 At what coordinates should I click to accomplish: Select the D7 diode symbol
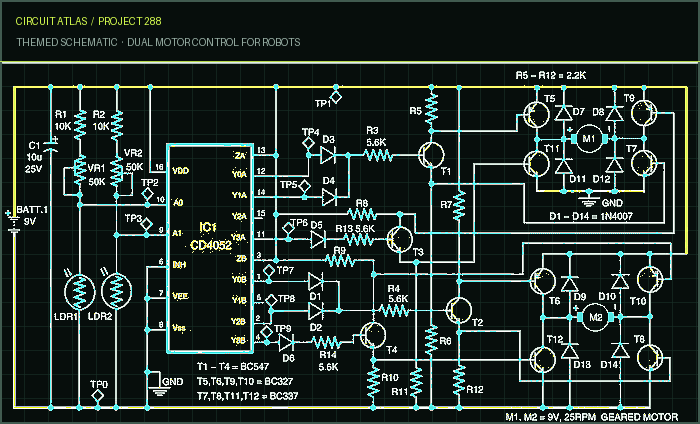(563, 113)
